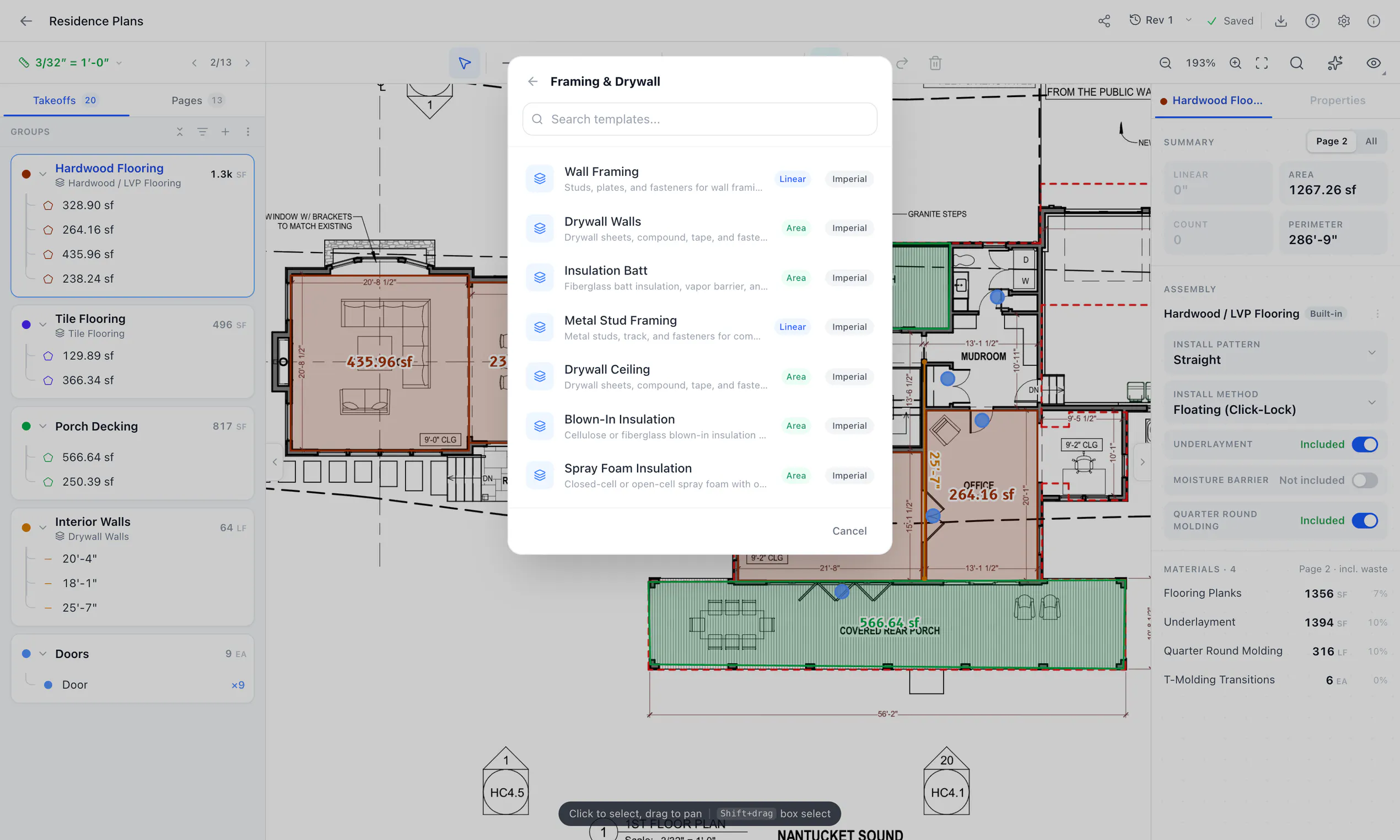This screenshot has width=1400, height=840.
Task: Choose the Spray Foam Insulation template
Action: [x=699, y=476]
